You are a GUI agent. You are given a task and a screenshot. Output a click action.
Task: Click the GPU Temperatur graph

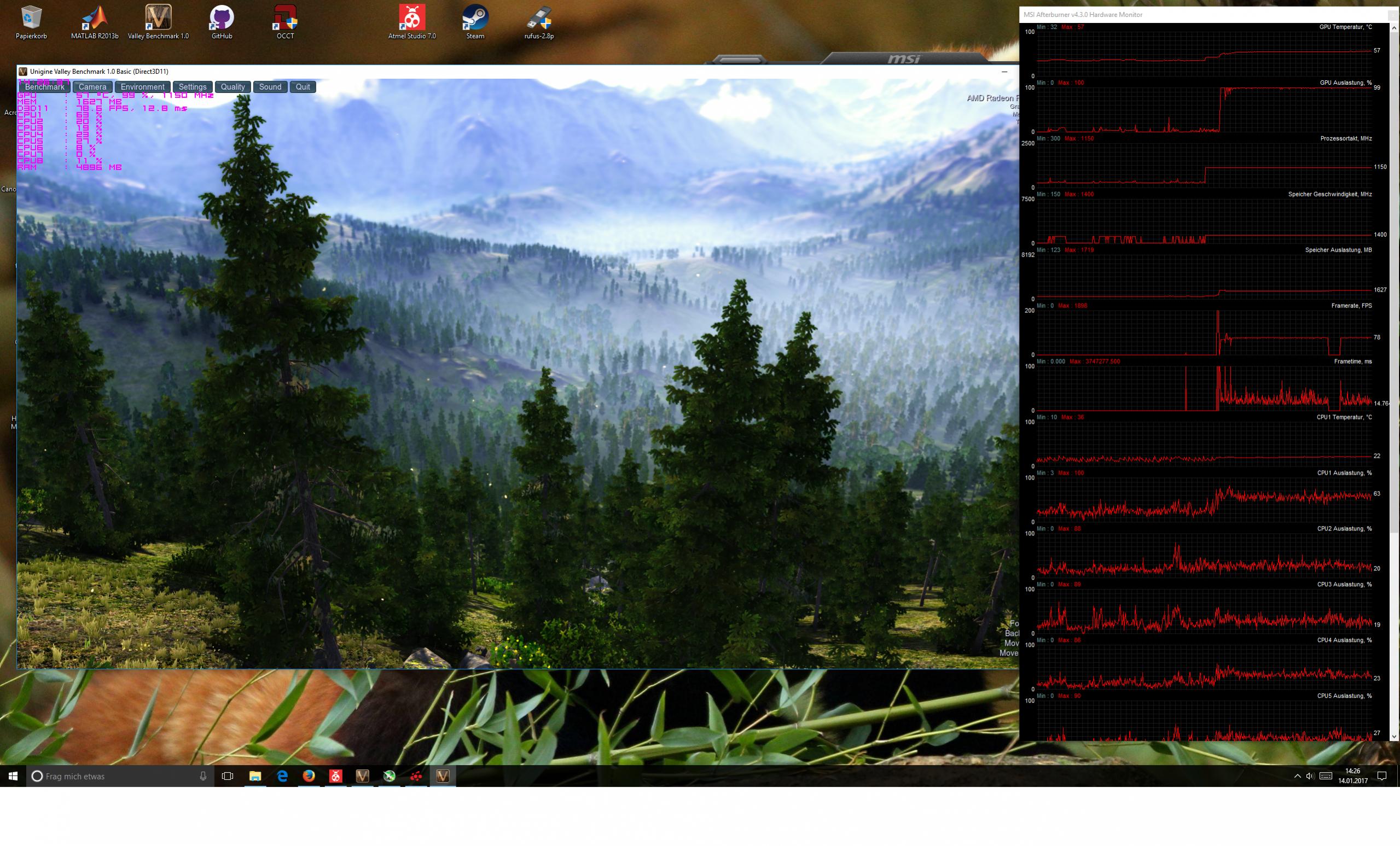click(x=1204, y=54)
